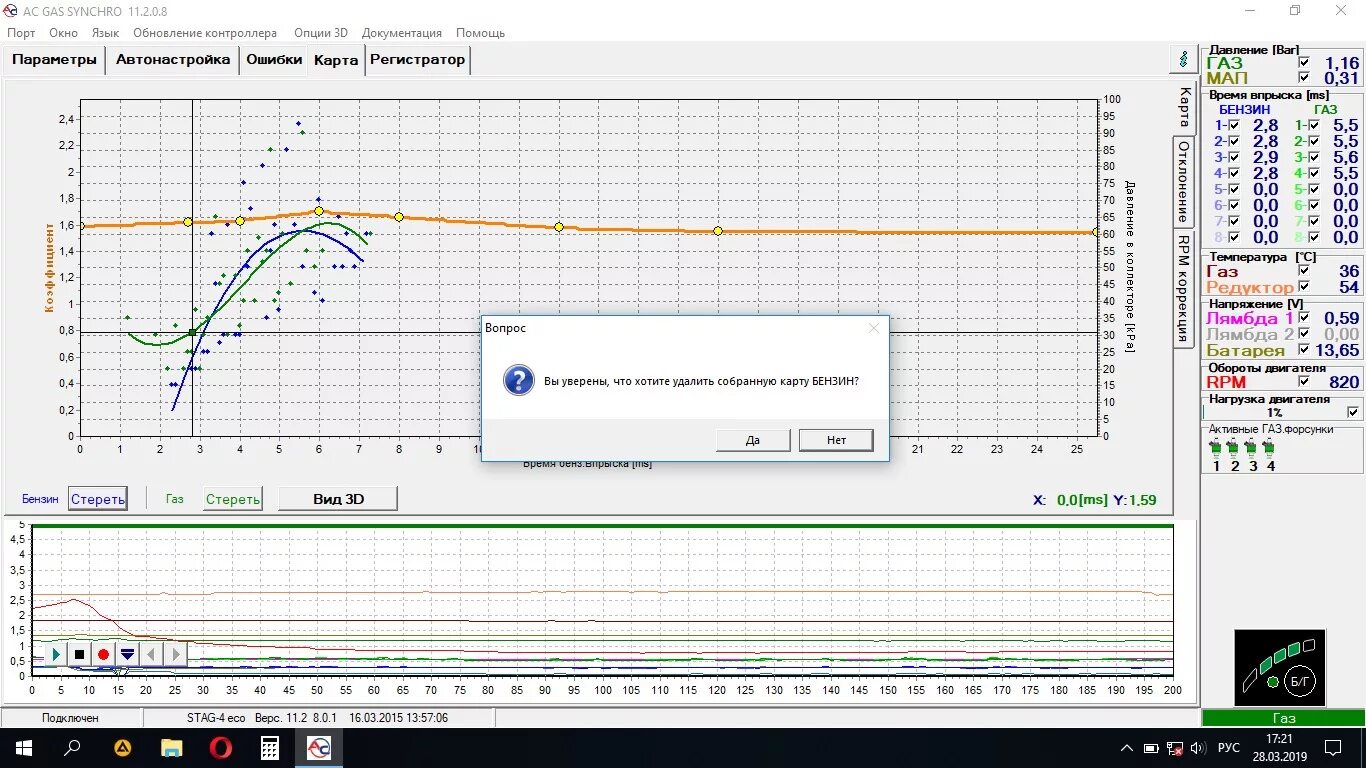Click the Вид 3D button

pyautogui.click(x=339, y=498)
